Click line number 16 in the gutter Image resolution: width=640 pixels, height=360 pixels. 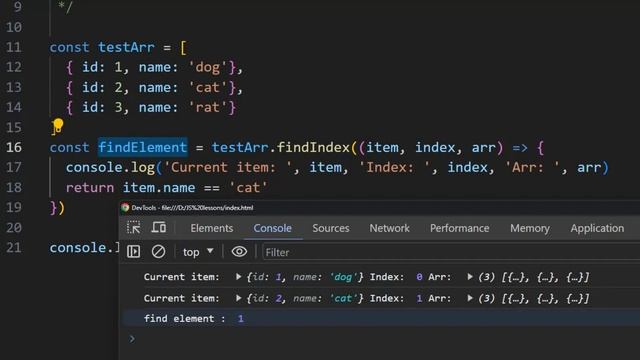[14, 147]
